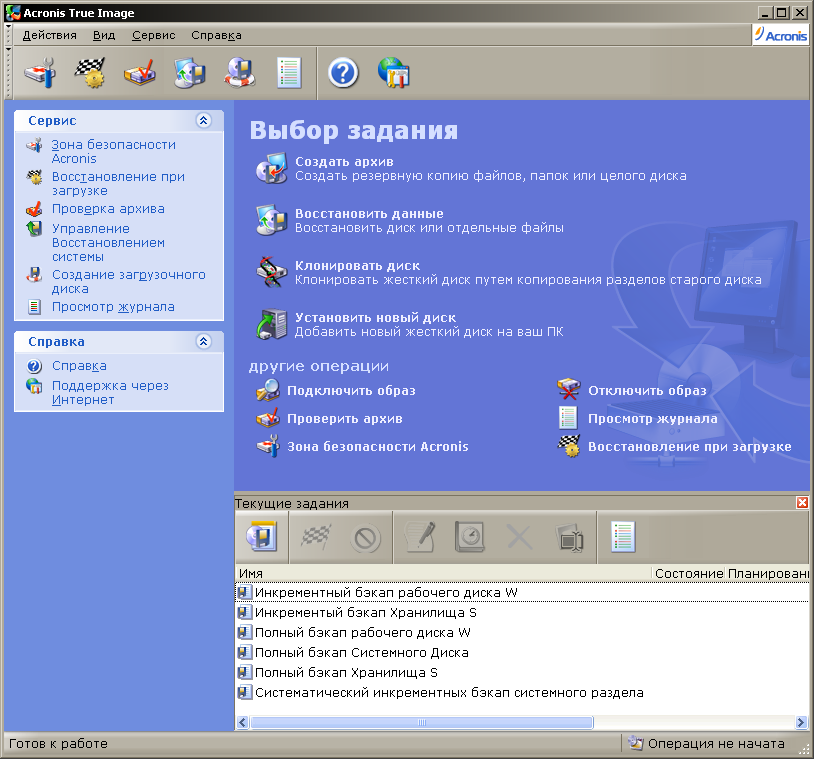Click the Клонировать диск task title
The image size is (814, 759).
point(357,265)
